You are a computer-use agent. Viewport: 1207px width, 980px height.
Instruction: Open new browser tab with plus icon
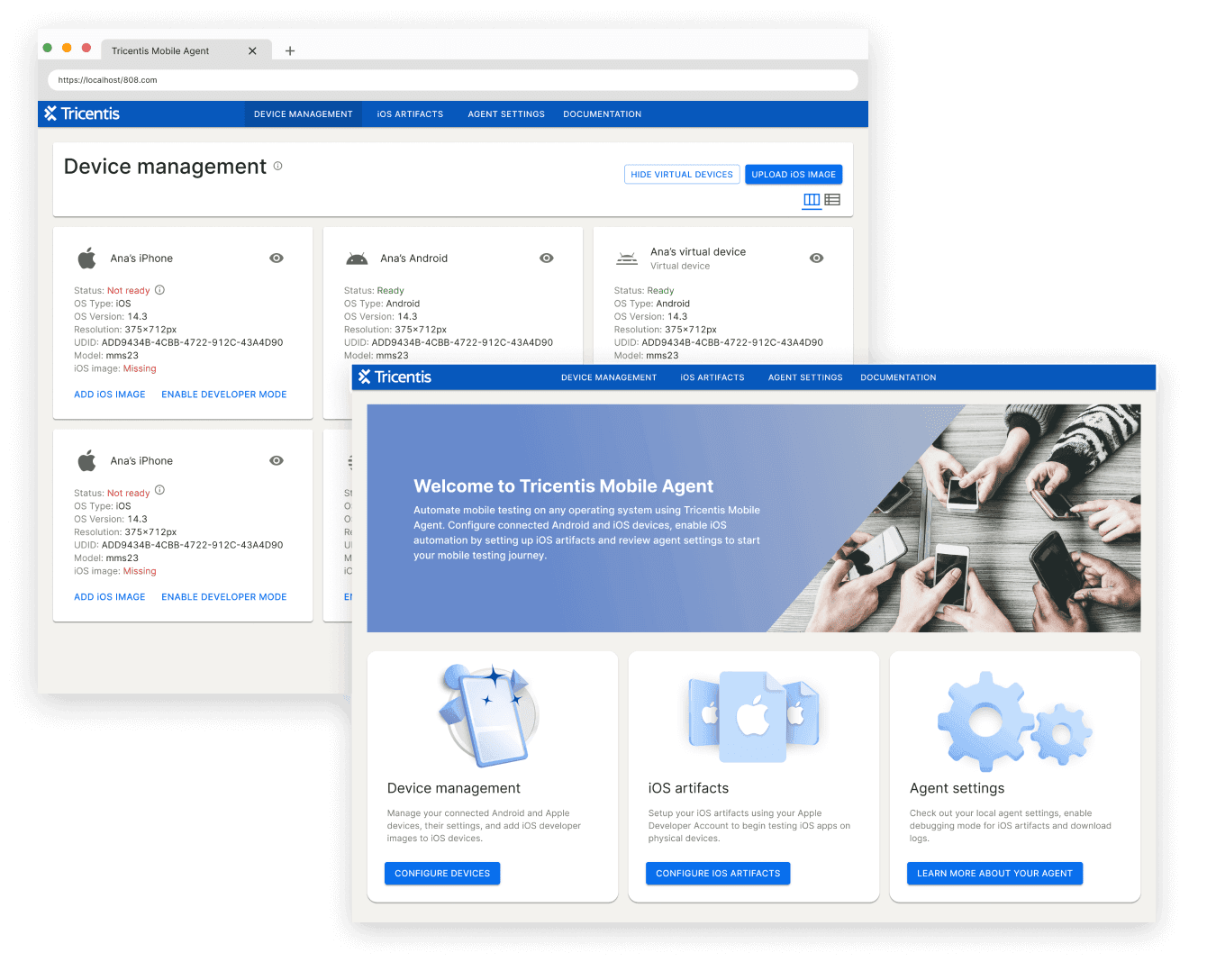tap(290, 51)
